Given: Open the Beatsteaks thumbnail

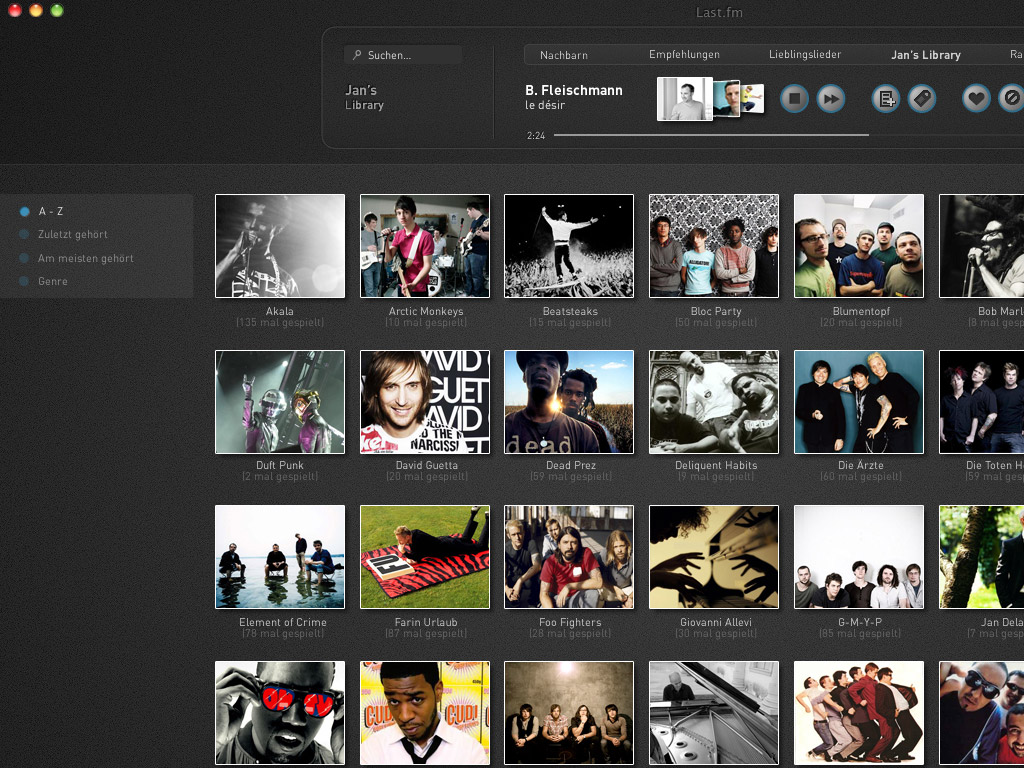Looking at the screenshot, I should coord(569,246).
